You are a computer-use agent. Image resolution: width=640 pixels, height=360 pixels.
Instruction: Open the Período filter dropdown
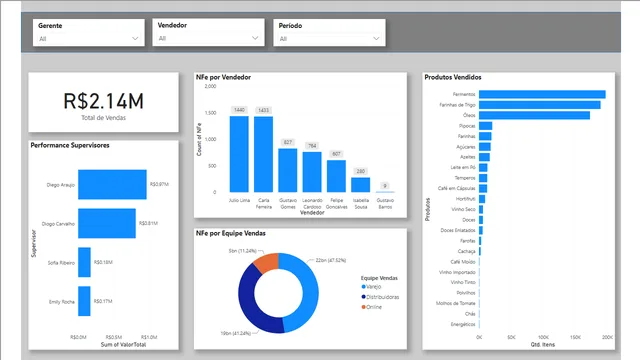(329, 39)
